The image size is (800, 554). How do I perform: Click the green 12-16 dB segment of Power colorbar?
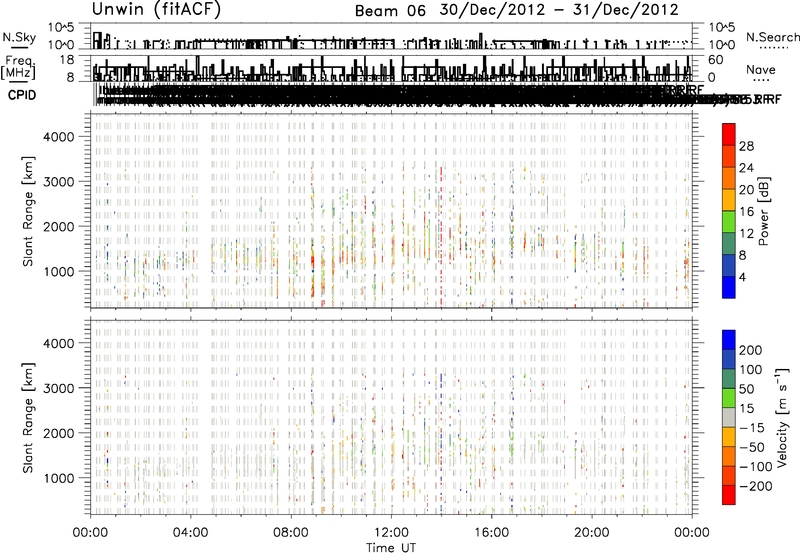[x=729, y=222]
